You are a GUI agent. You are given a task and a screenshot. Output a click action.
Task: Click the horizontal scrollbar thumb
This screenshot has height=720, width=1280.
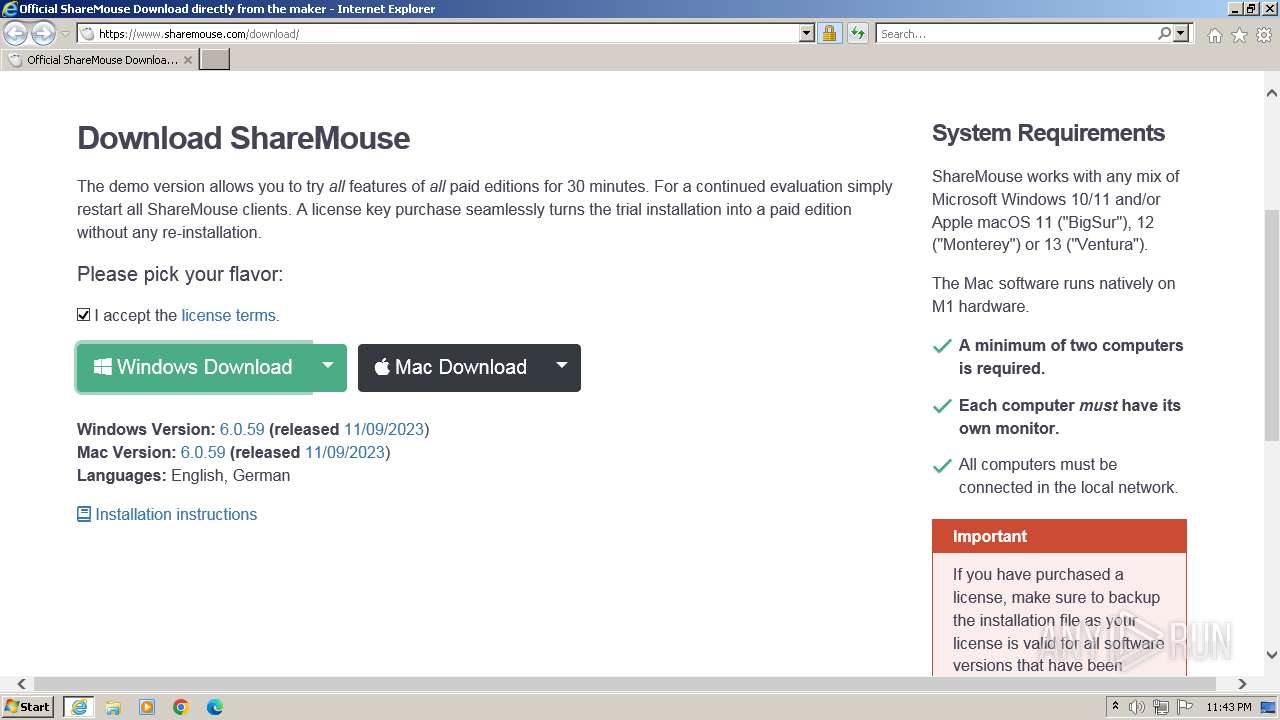pyautogui.click(x=625, y=684)
